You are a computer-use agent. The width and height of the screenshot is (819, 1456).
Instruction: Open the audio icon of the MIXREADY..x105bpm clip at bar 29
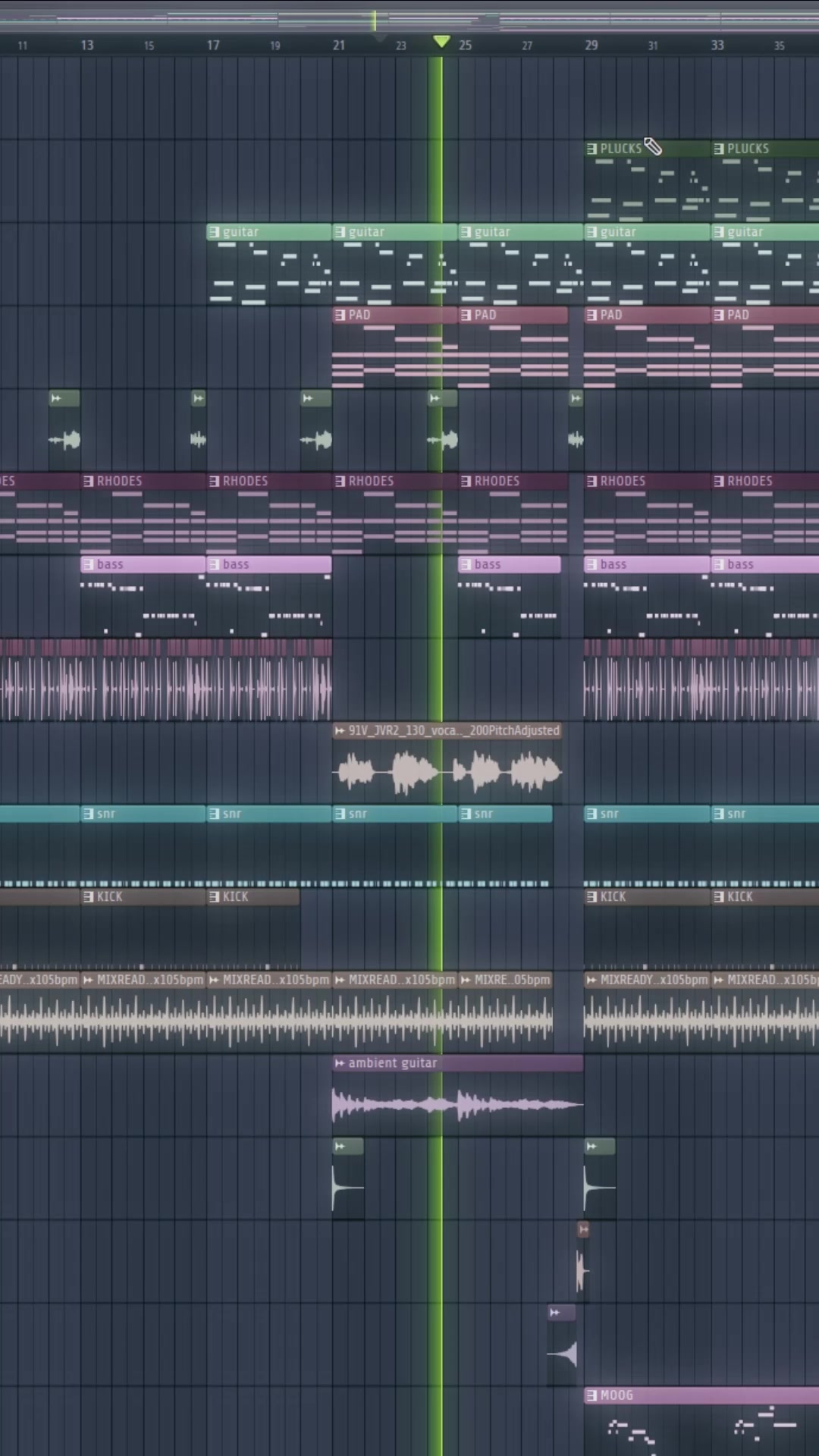[x=591, y=980]
